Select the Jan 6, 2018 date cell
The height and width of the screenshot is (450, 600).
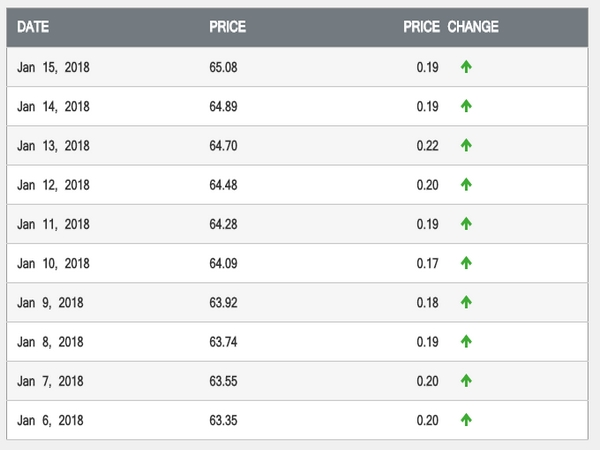pos(50,420)
